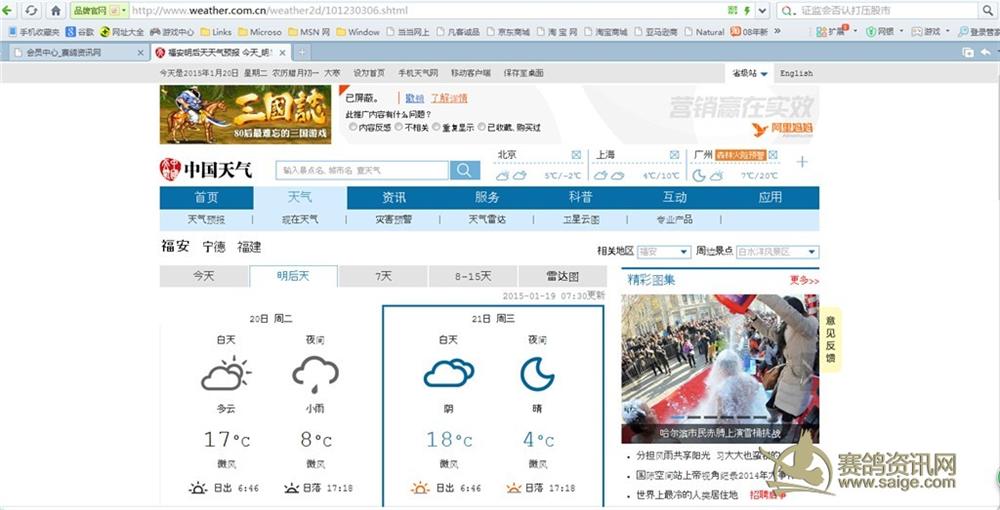
Task: Switch to the 7天 forecast tab
Action: [x=383, y=276]
